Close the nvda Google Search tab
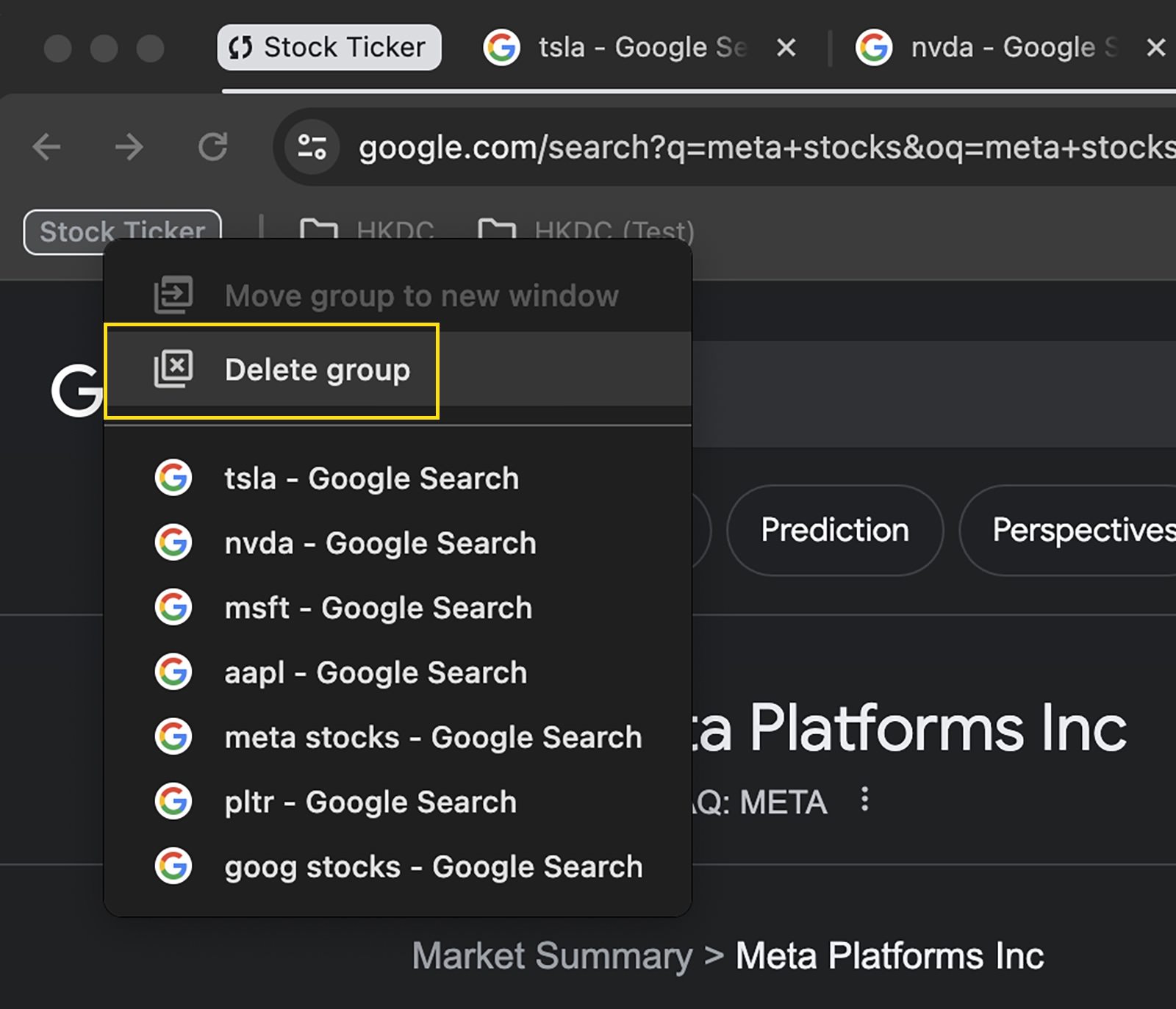1176x1009 pixels. pyautogui.click(x=1156, y=48)
